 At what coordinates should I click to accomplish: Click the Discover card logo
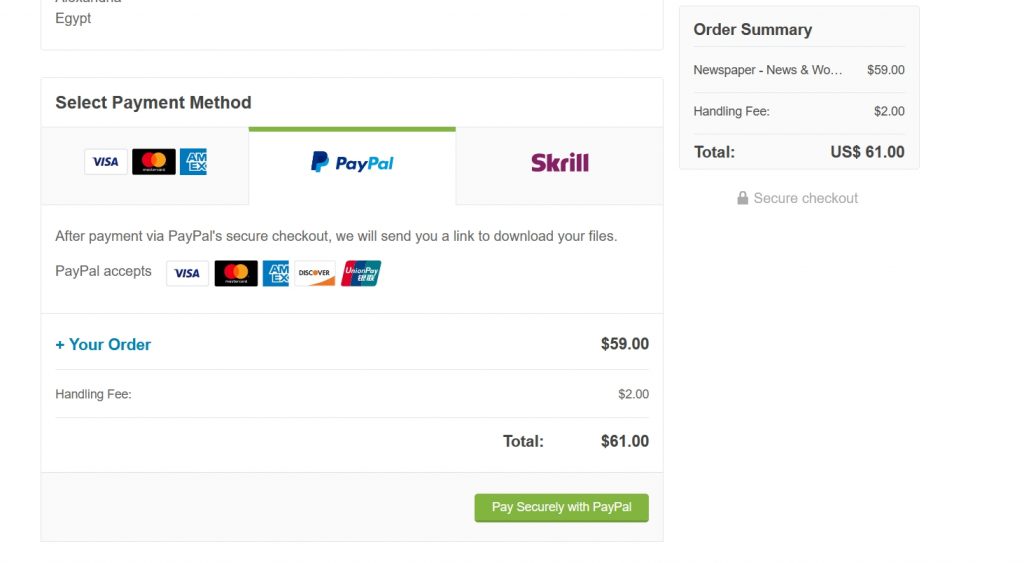[x=315, y=273]
